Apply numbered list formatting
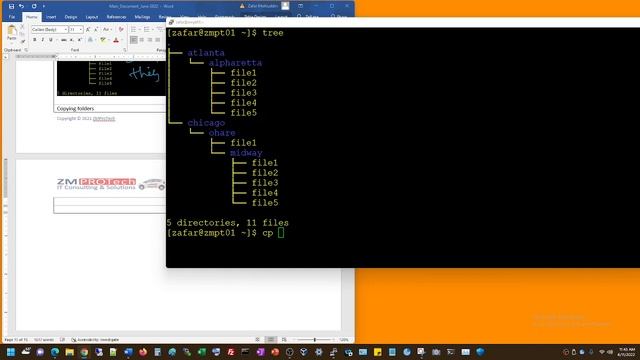This screenshot has width=640, height=360. 147,29
